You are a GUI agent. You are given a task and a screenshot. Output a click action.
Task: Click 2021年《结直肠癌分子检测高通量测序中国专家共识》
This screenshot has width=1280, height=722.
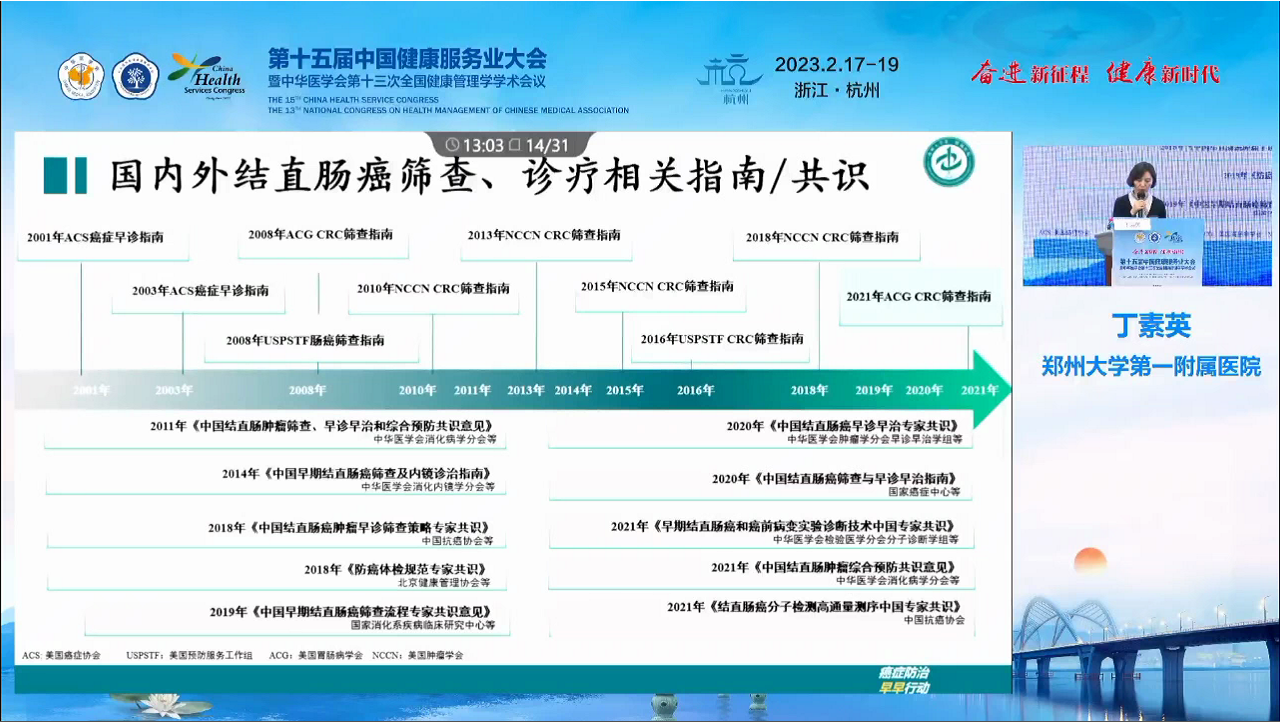(x=813, y=607)
